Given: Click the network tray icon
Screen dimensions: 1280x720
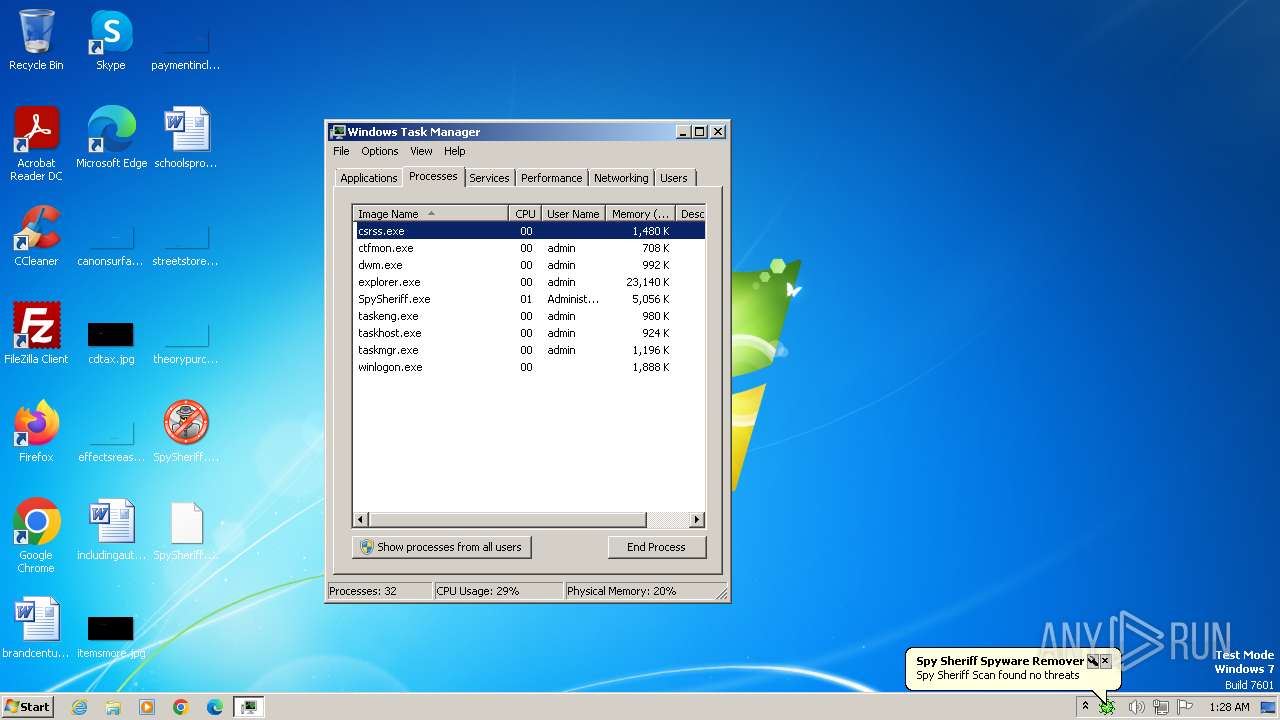Looking at the screenshot, I should [x=1161, y=707].
